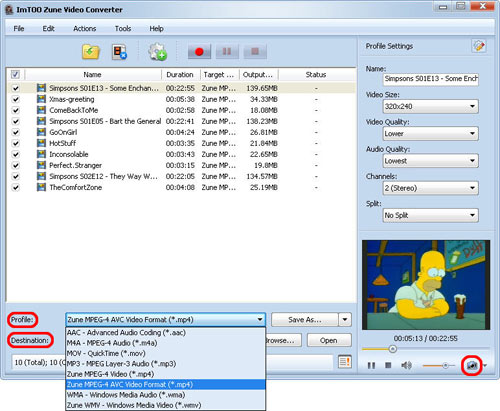This screenshot has width=500, height=411.
Task: Uncheck the Inconsolable checkbox
Action: [x=15, y=154]
